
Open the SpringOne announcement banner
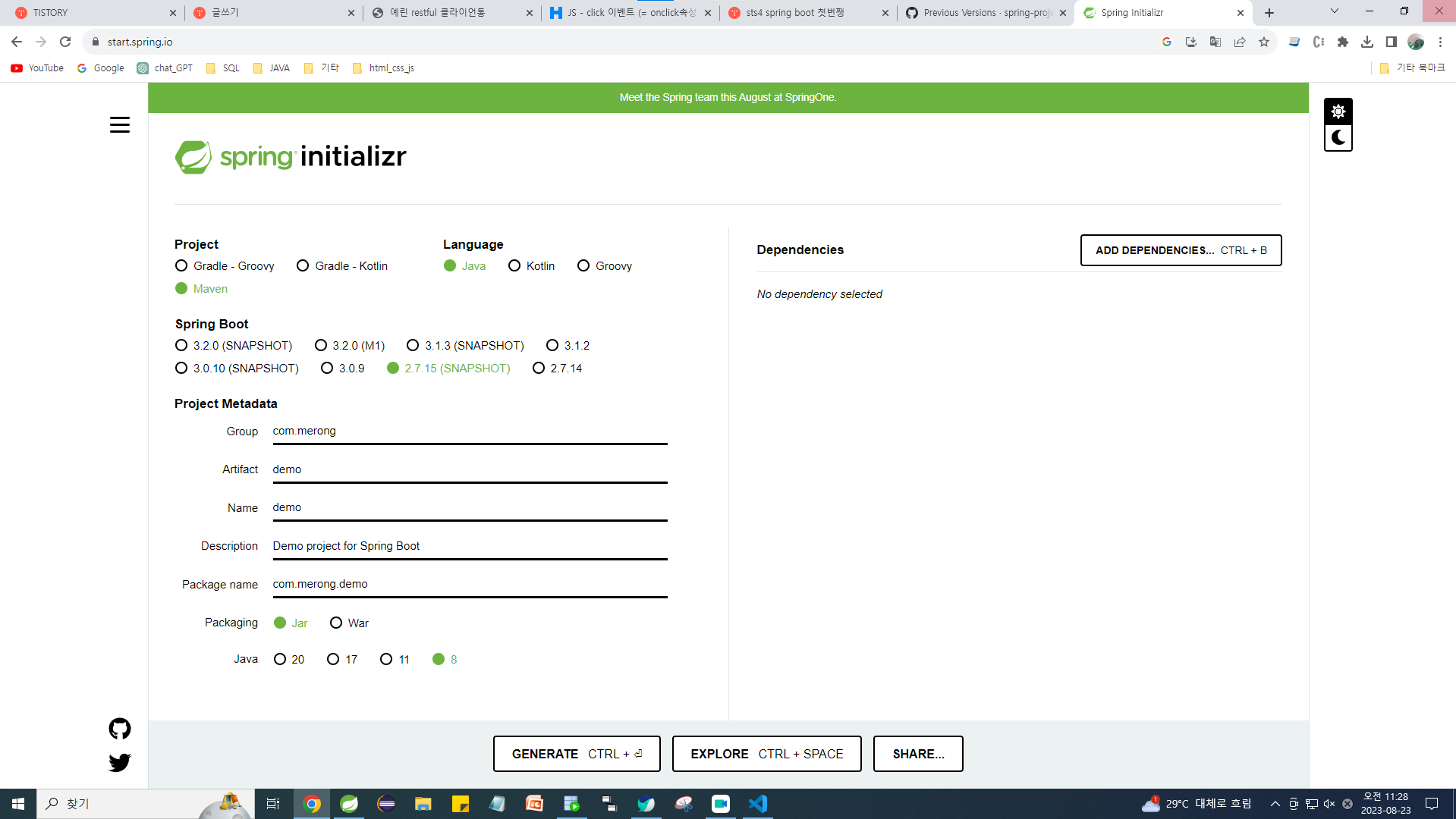coord(728,98)
